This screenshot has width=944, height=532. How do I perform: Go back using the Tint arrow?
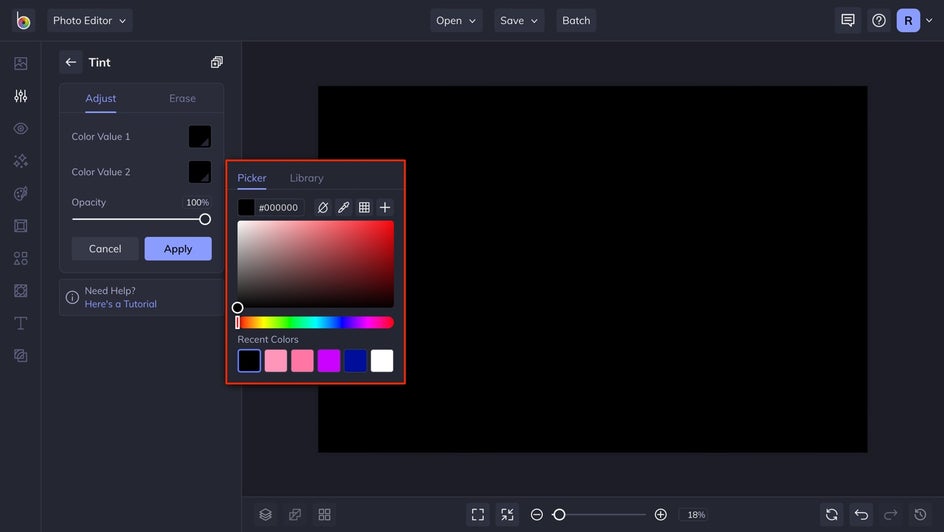71,62
